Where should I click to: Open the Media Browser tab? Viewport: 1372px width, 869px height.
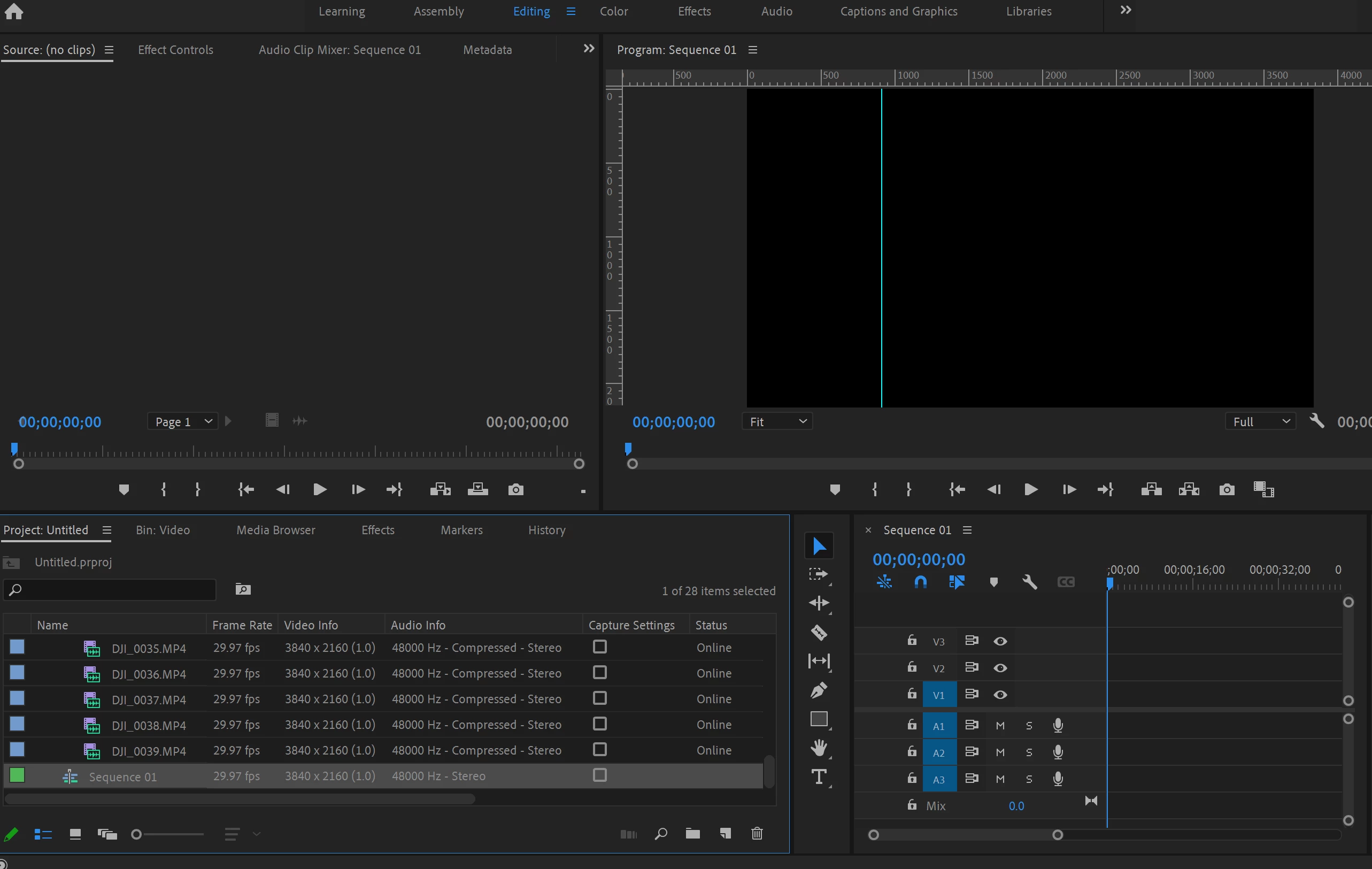point(276,530)
